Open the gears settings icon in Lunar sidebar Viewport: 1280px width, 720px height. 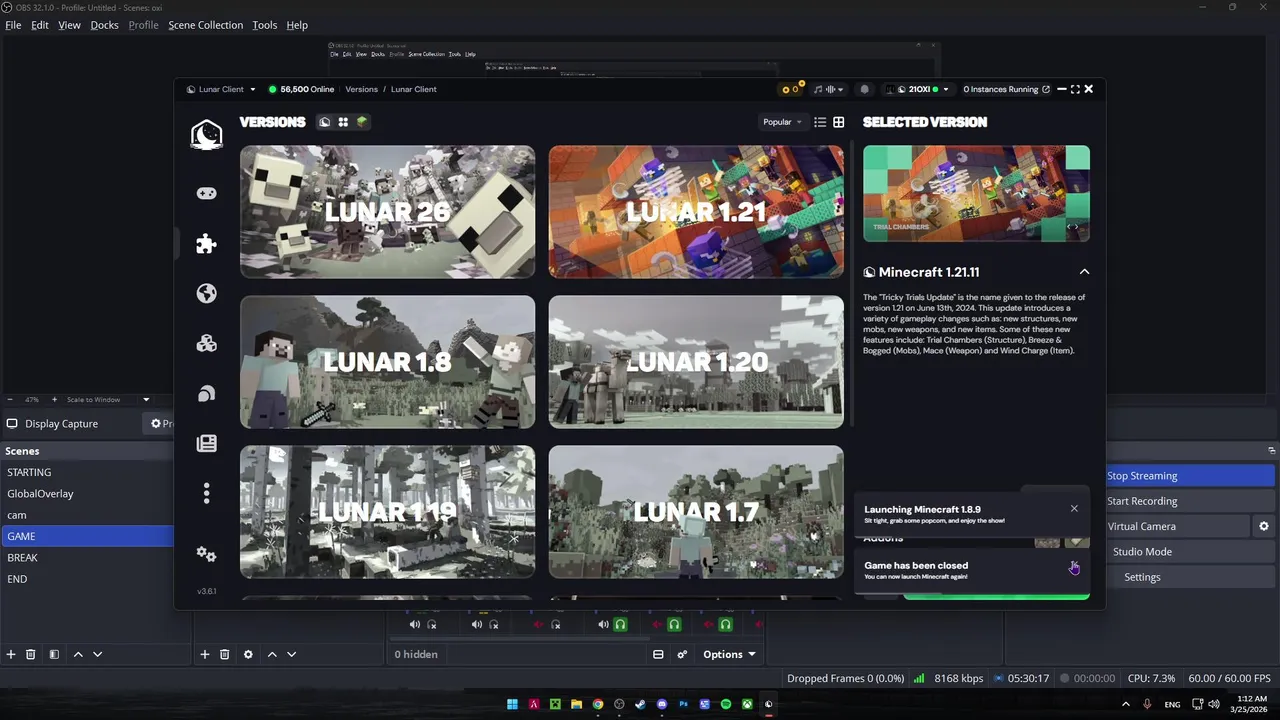coord(206,553)
